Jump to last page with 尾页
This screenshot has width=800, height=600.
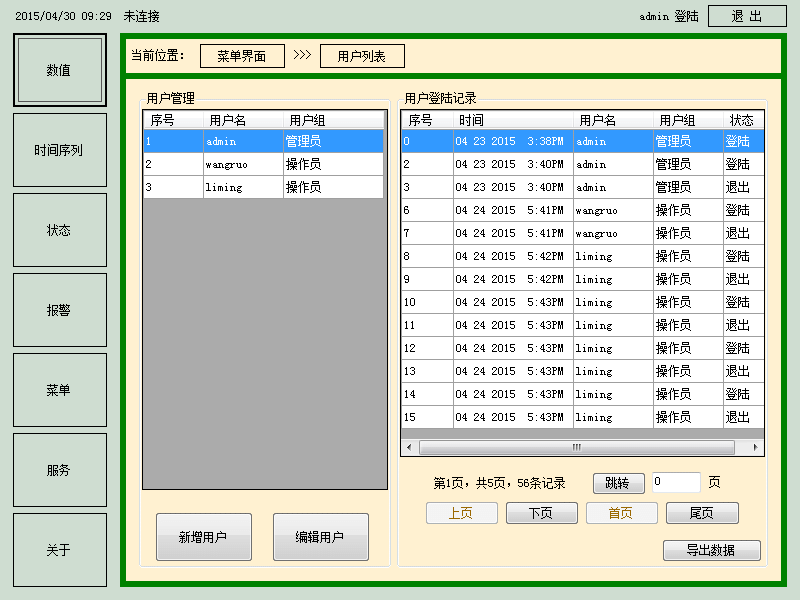pos(702,513)
